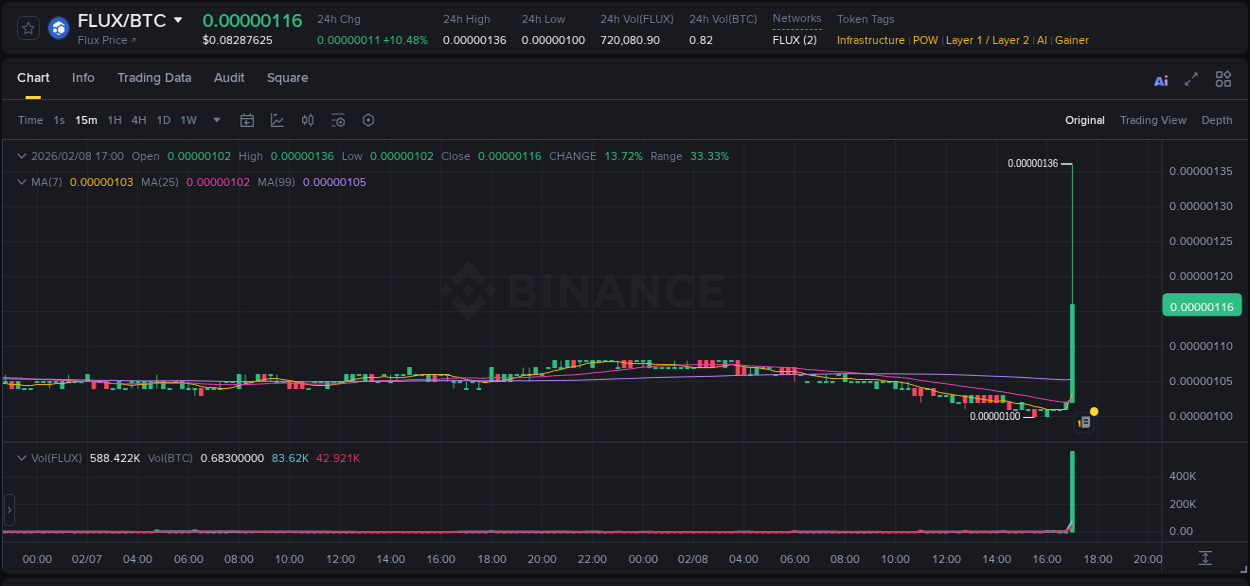Click the fullscreen expand arrows icon

(x=1192, y=78)
